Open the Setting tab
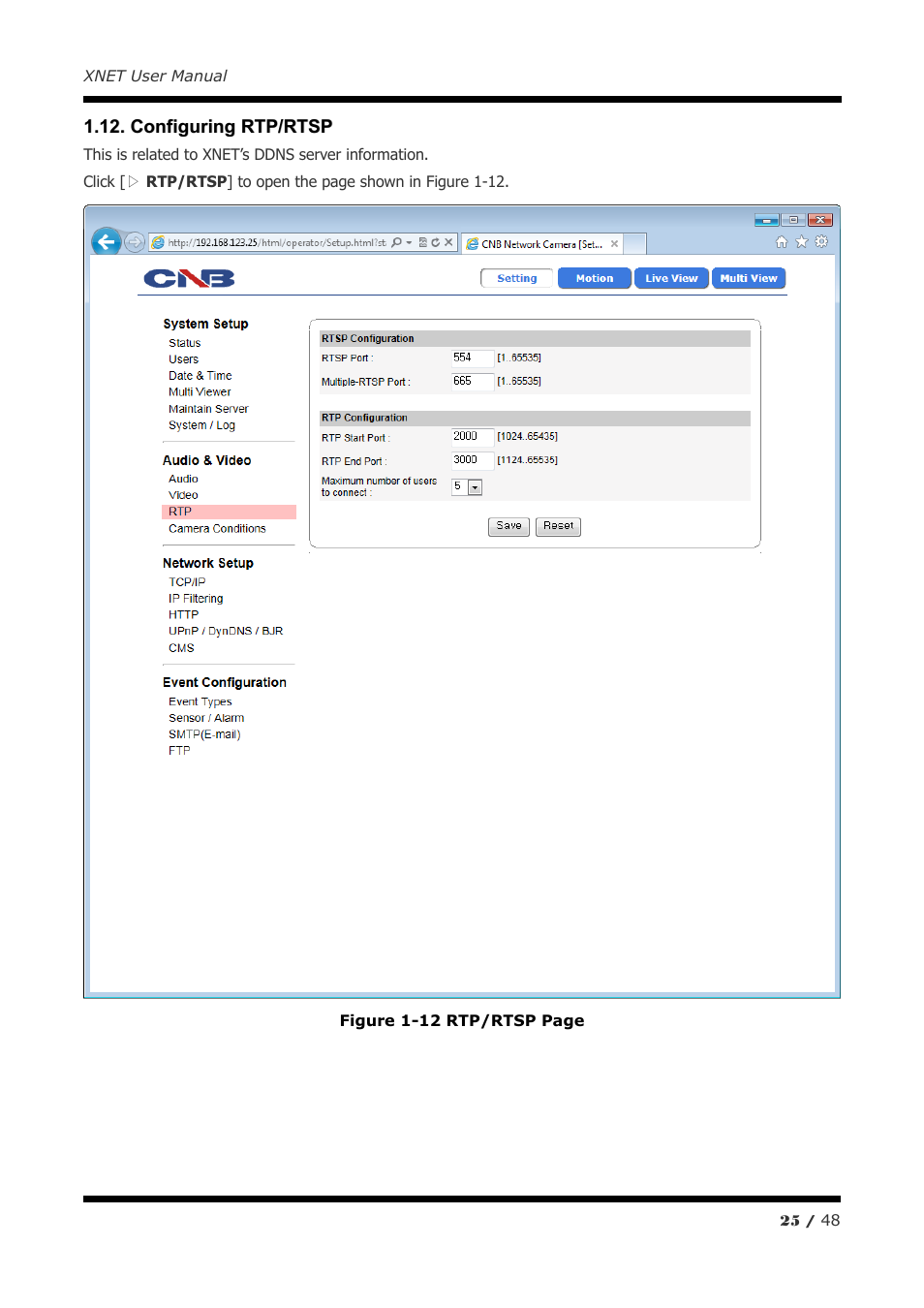The height and width of the screenshot is (1308, 924). click(x=517, y=278)
